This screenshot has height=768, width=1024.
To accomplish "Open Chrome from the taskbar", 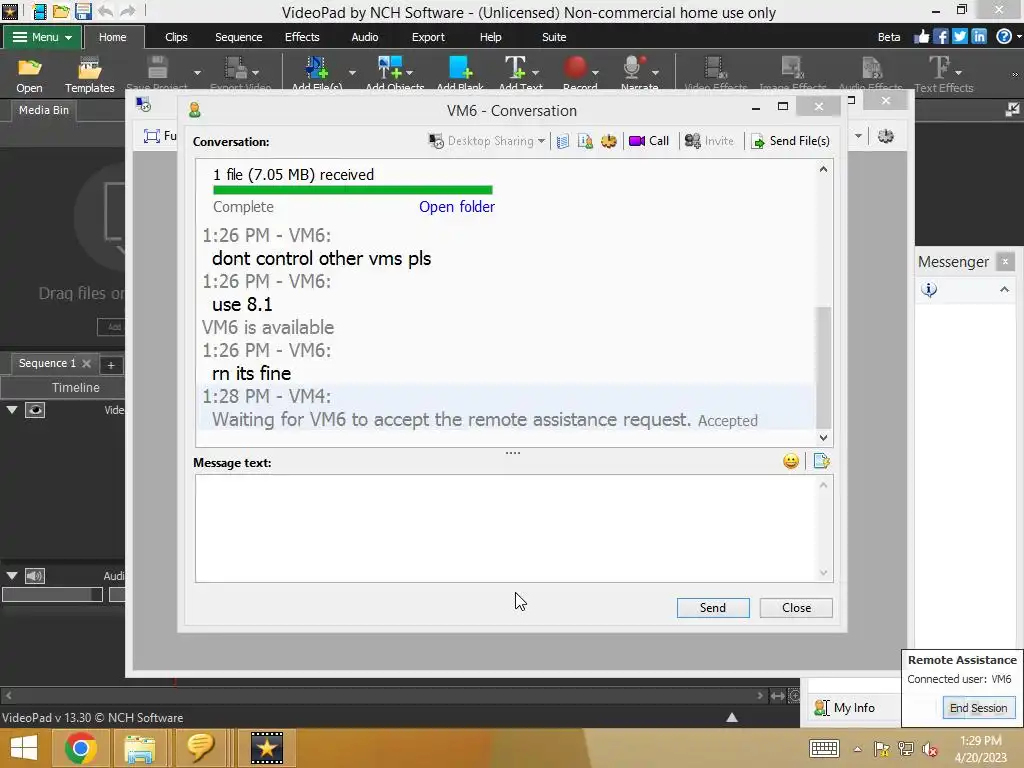I will [80, 748].
